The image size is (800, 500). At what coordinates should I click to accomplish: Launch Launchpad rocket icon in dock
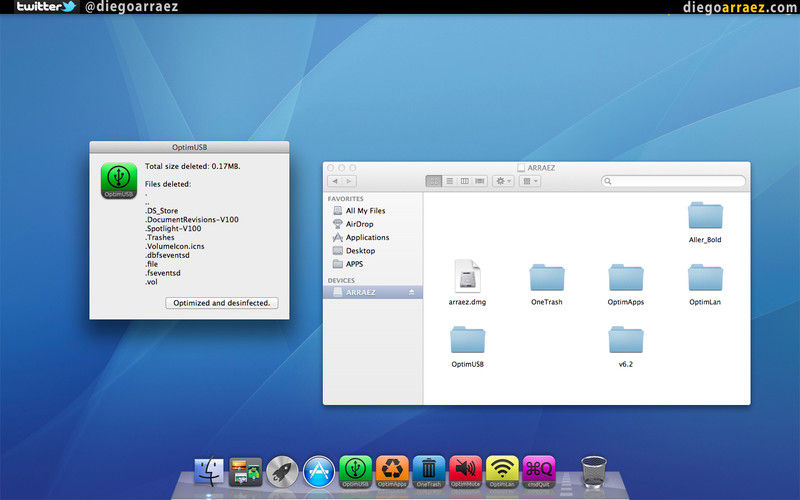click(282, 471)
